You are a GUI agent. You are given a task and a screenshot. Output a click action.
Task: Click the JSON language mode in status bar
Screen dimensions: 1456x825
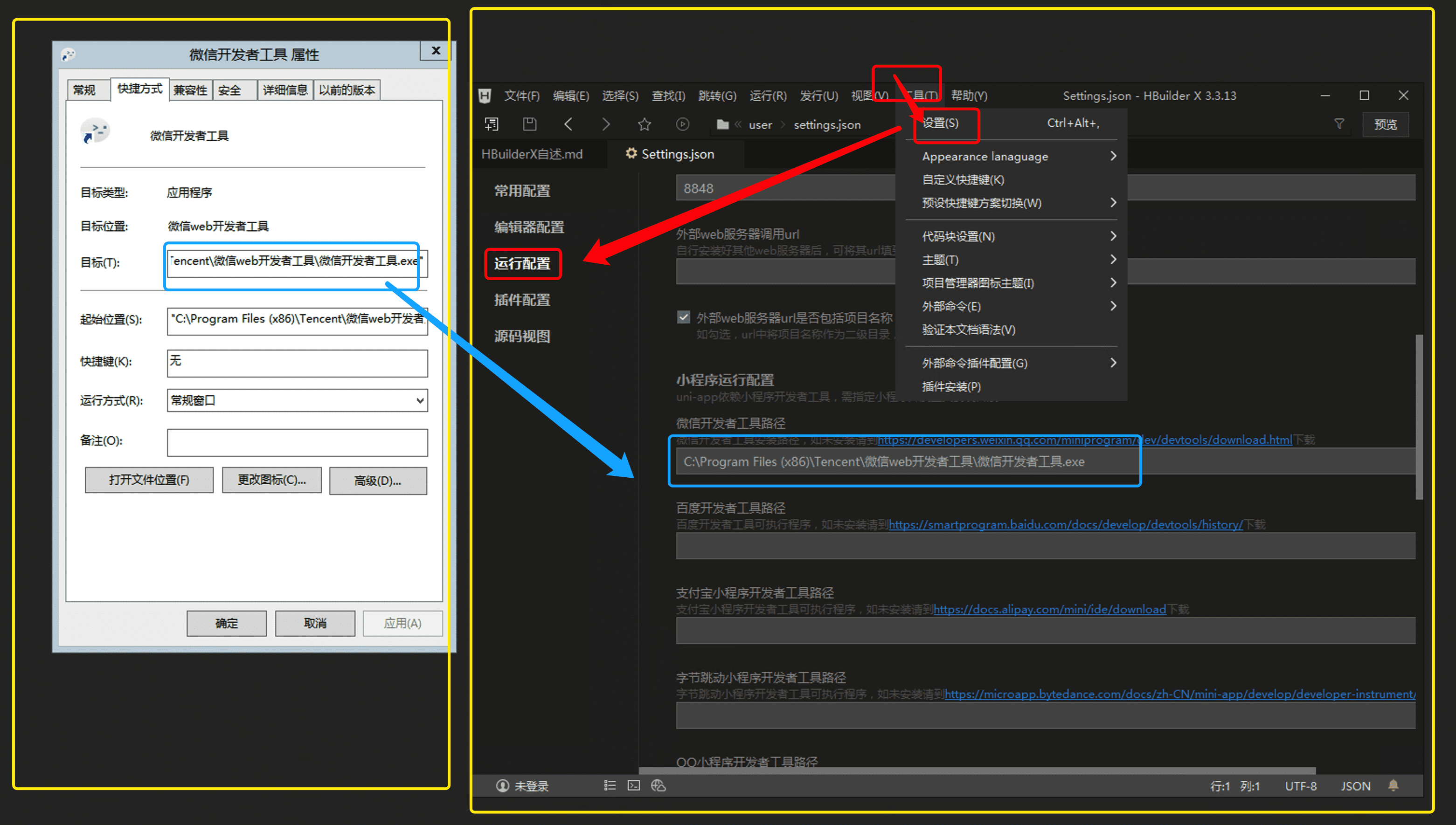pyautogui.click(x=1356, y=786)
